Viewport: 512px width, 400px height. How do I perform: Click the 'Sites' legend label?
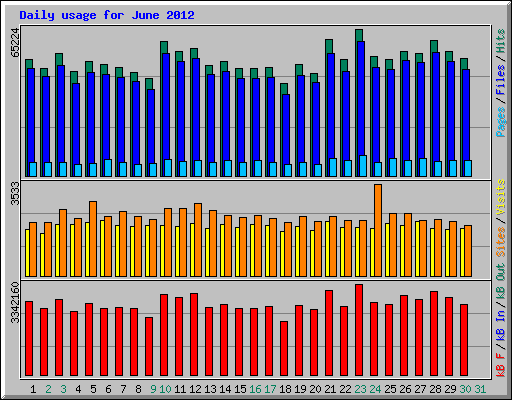point(500,242)
